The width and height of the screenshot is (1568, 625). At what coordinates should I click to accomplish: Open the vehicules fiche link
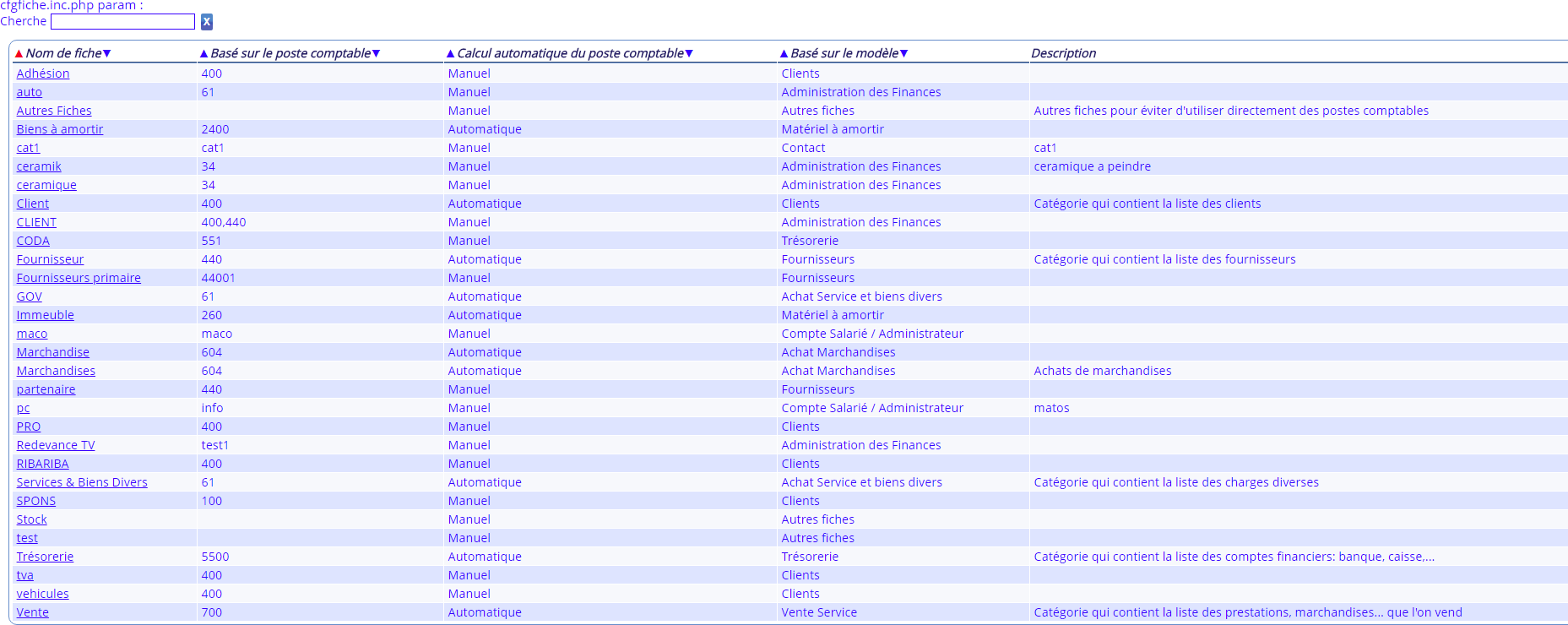click(43, 594)
